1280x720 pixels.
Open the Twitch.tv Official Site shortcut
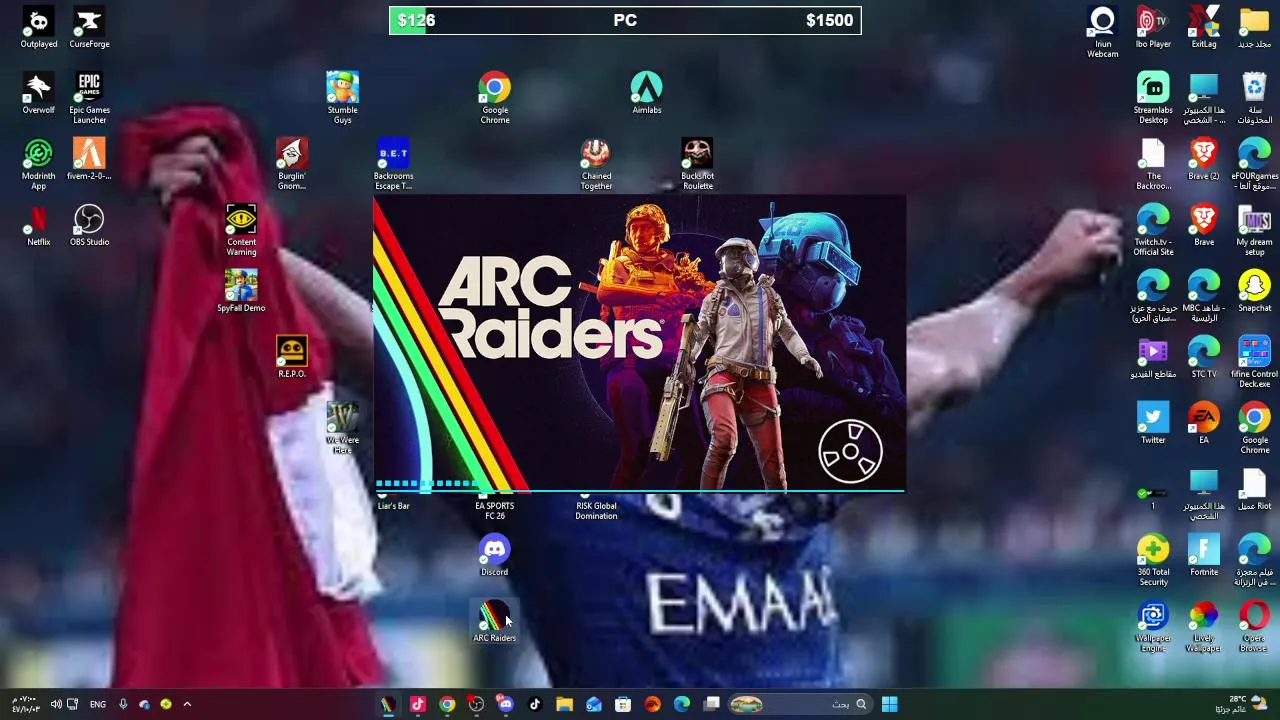1153,230
